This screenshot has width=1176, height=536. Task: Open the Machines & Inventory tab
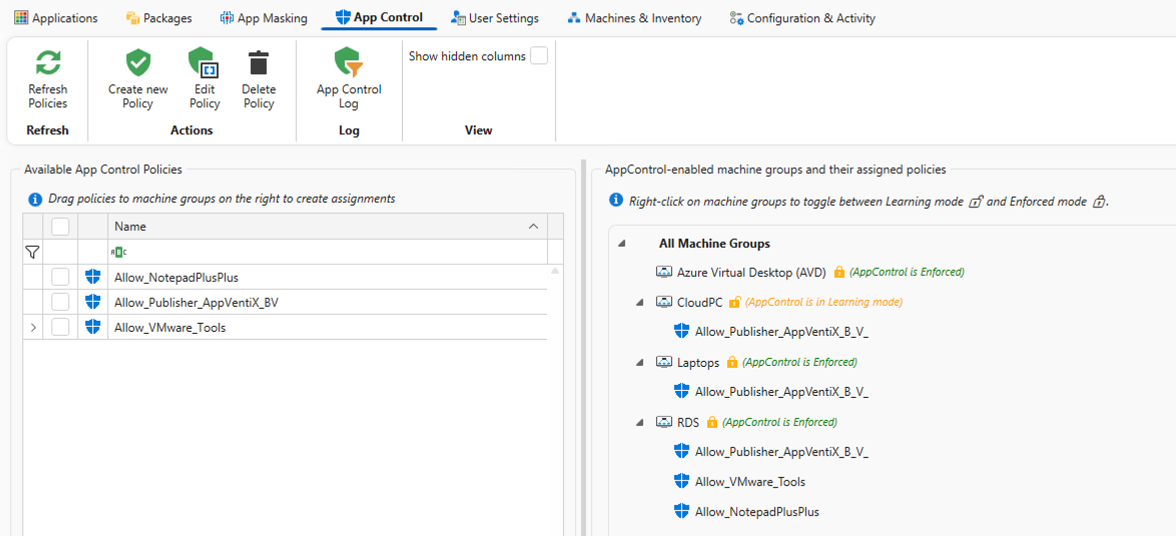(634, 18)
